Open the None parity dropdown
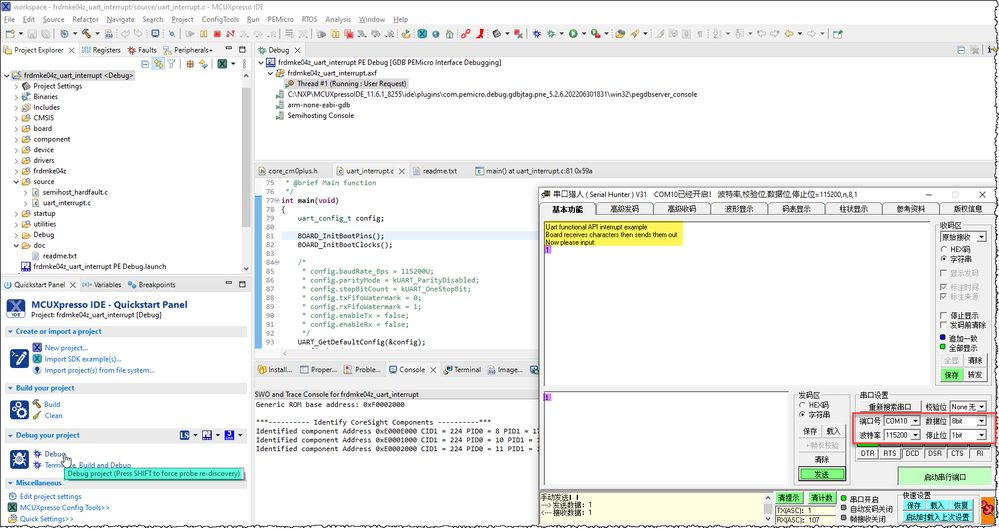Viewport: 999px width, 529px height. [x=981, y=407]
